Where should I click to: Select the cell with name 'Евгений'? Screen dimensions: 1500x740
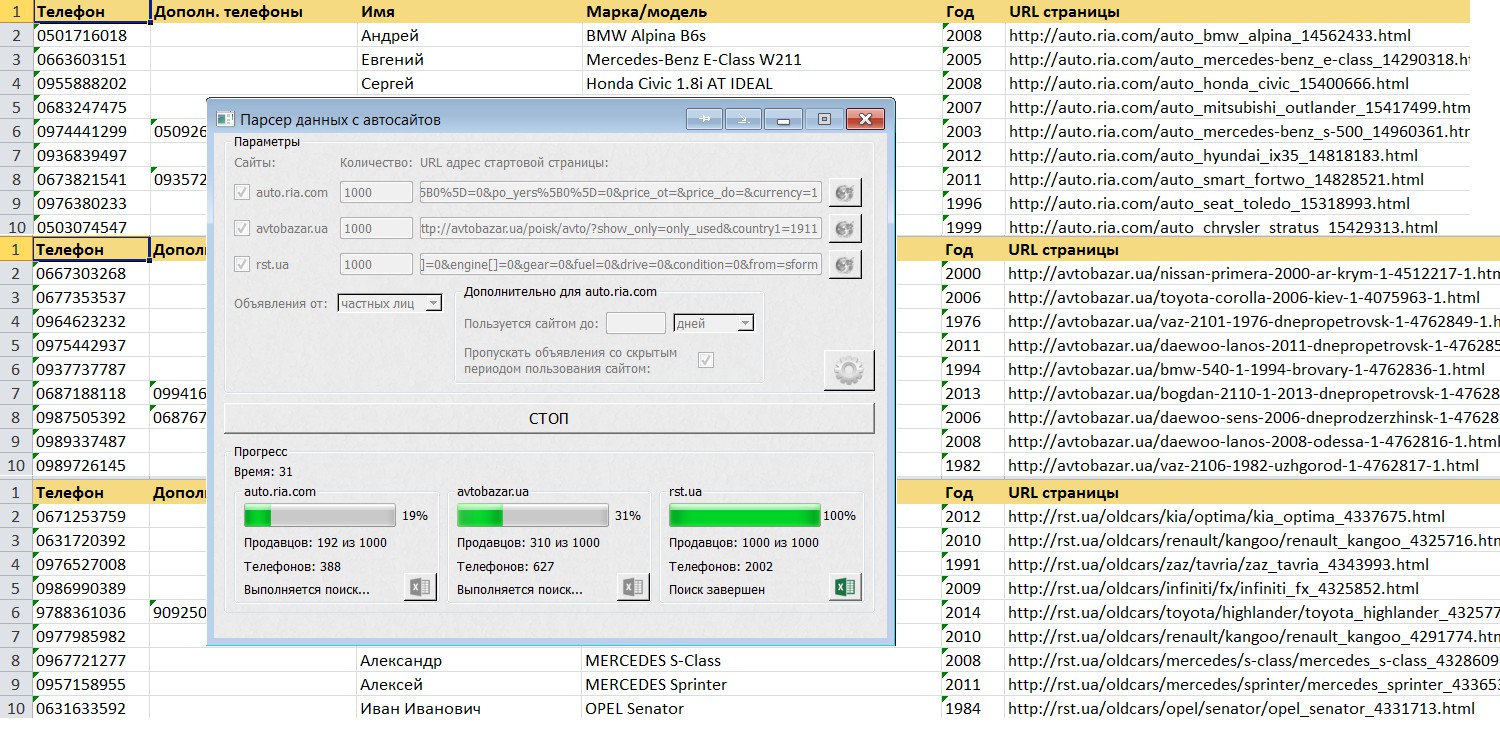coord(469,59)
